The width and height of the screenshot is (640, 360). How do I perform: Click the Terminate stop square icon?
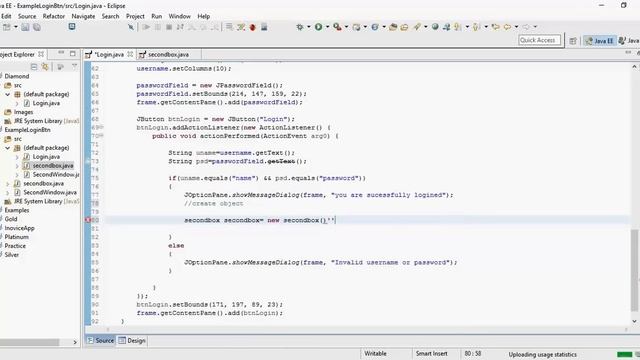coord(169,27)
